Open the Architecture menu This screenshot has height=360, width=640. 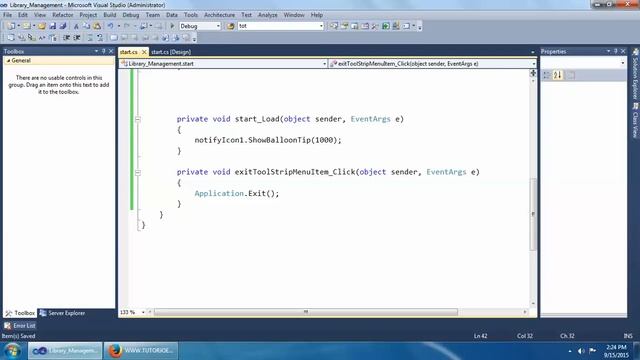click(x=219, y=15)
